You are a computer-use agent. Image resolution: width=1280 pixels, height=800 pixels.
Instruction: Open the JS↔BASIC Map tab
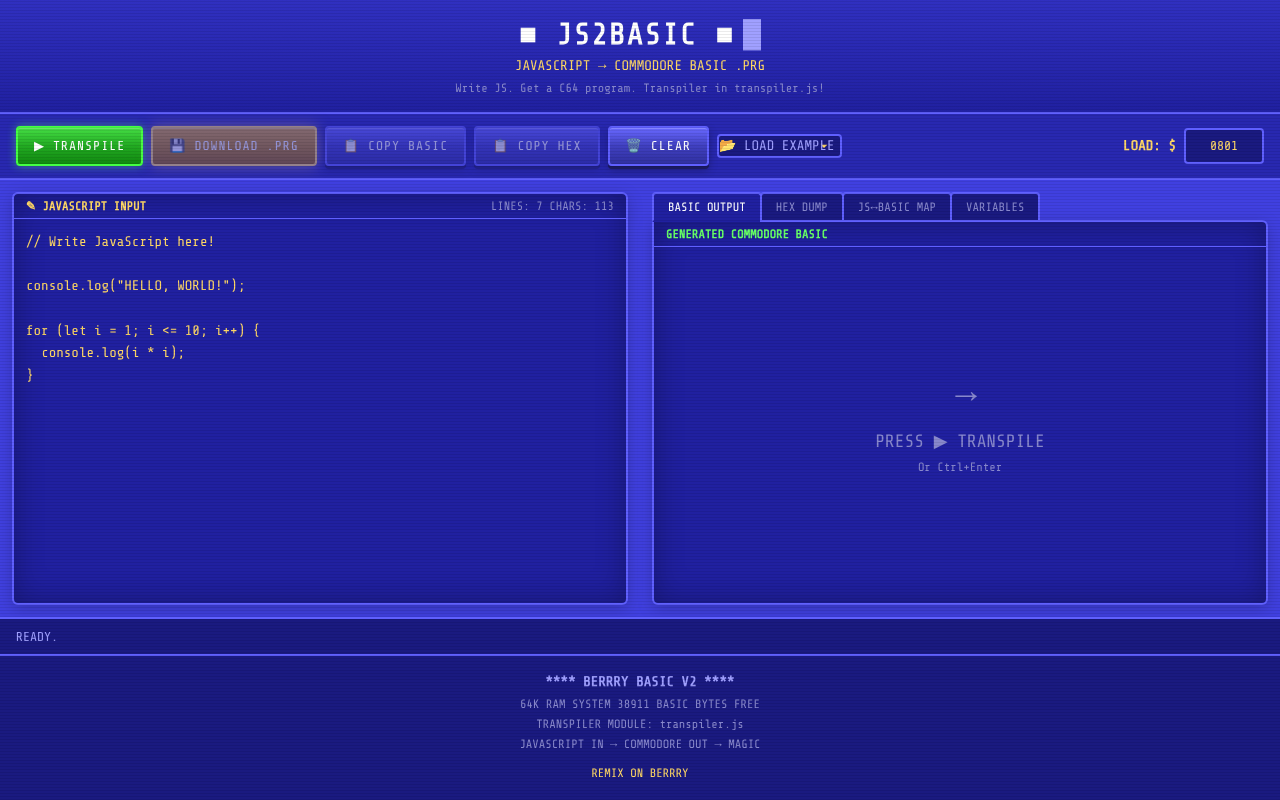tap(897, 207)
